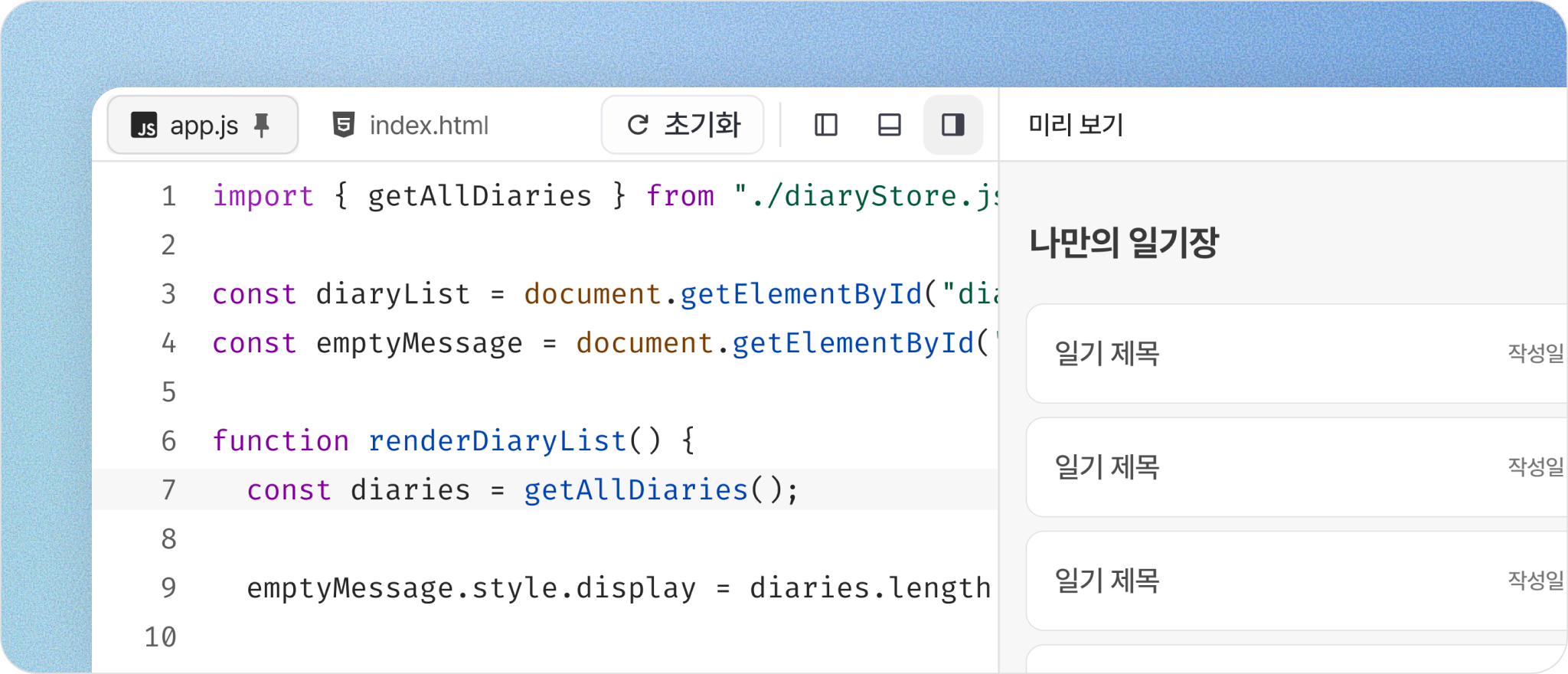Image resolution: width=1568 pixels, height=674 pixels.
Task: Click the circular reset arrow icon
Action: (638, 125)
